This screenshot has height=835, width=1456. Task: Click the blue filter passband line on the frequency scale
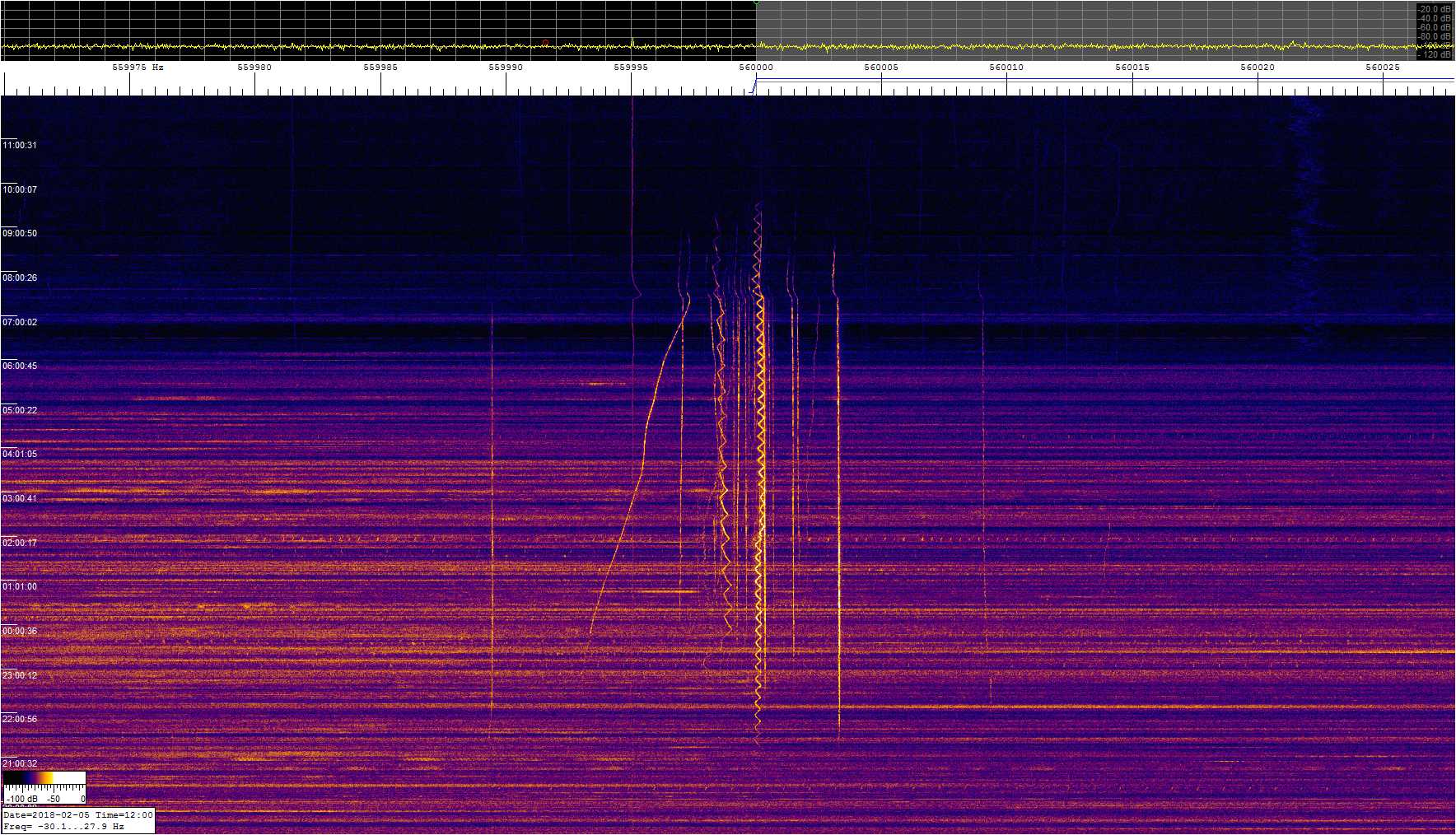point(1105,80)
